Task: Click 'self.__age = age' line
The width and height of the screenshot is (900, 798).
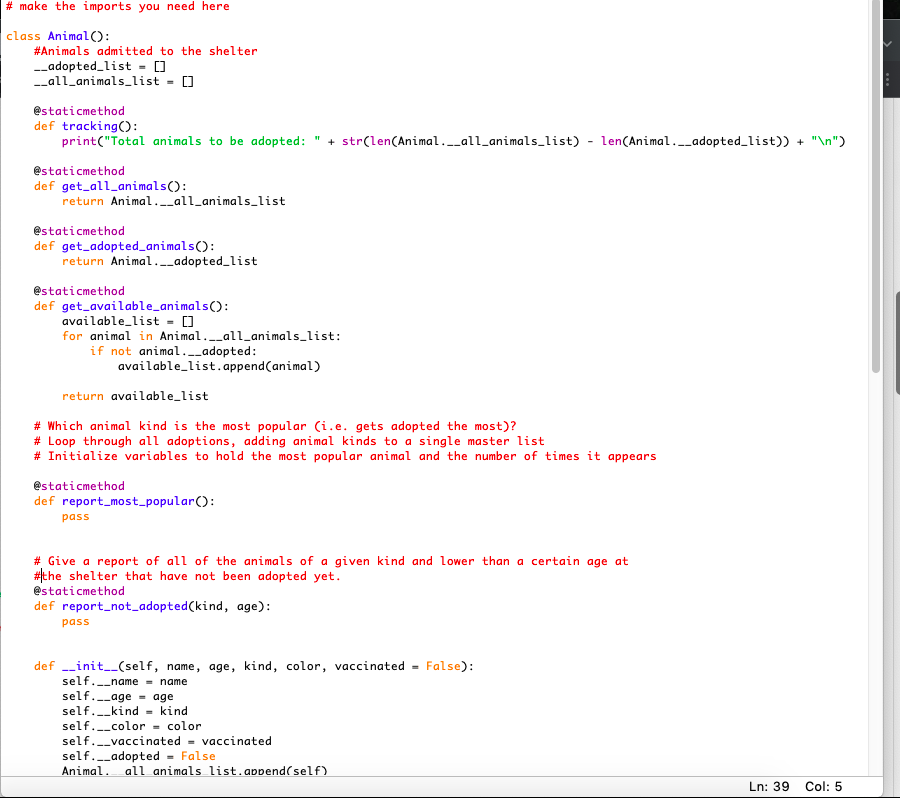Action: [x=118, y=696]
